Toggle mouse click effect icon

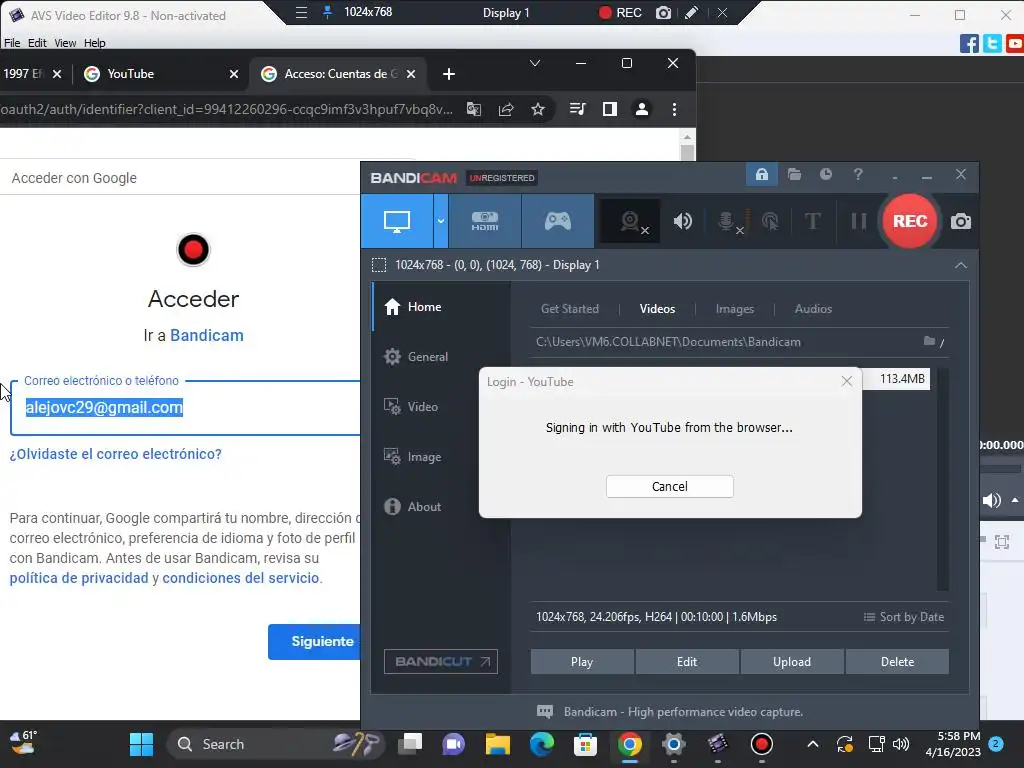tap(770, 221)
